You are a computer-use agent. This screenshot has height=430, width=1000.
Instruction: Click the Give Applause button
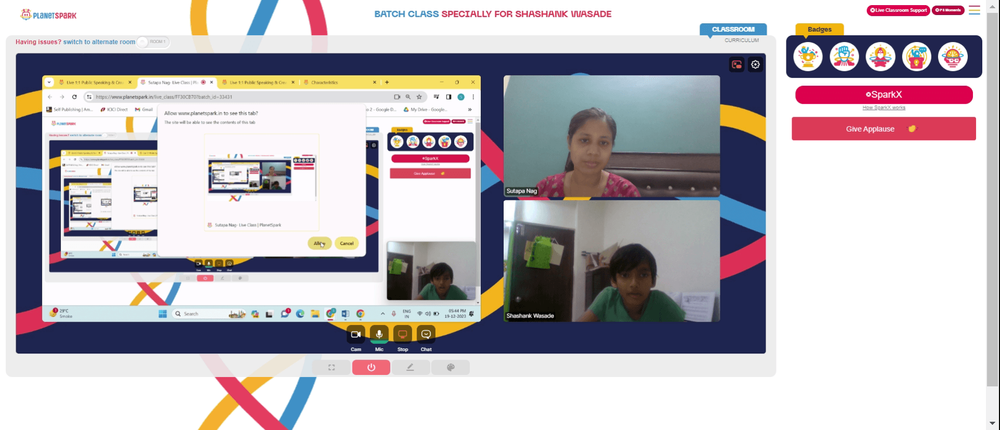[884, 129]
